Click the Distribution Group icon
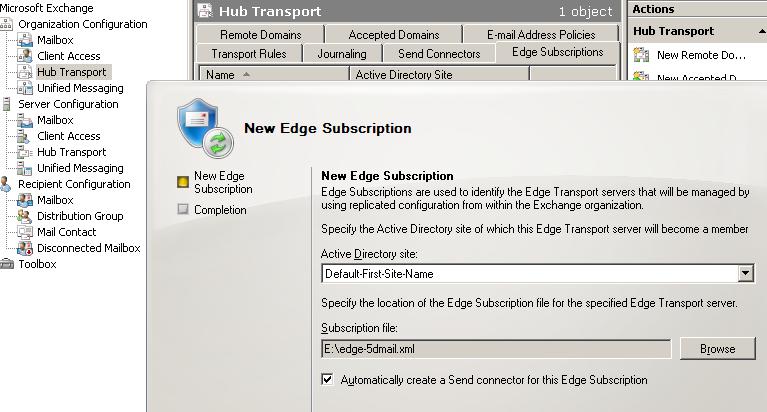Image resolution: width=767 pixels, height=412 pixels. 26,216
